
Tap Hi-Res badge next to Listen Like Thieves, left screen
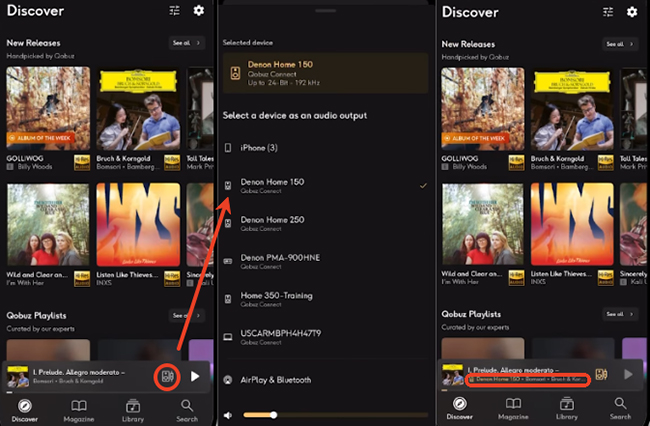click(172, 279)
